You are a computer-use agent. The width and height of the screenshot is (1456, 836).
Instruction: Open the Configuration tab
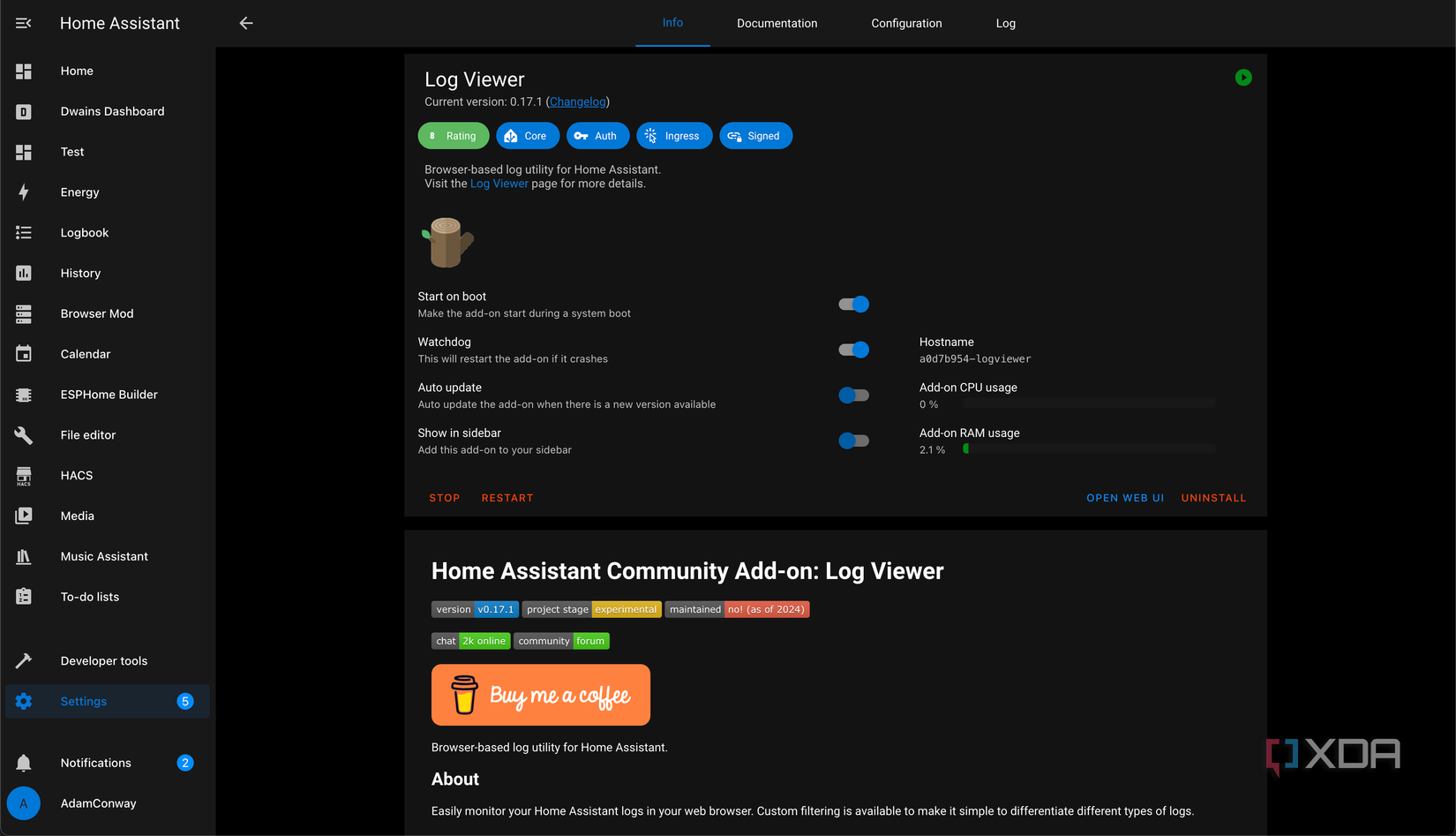(x=906, y=23)
